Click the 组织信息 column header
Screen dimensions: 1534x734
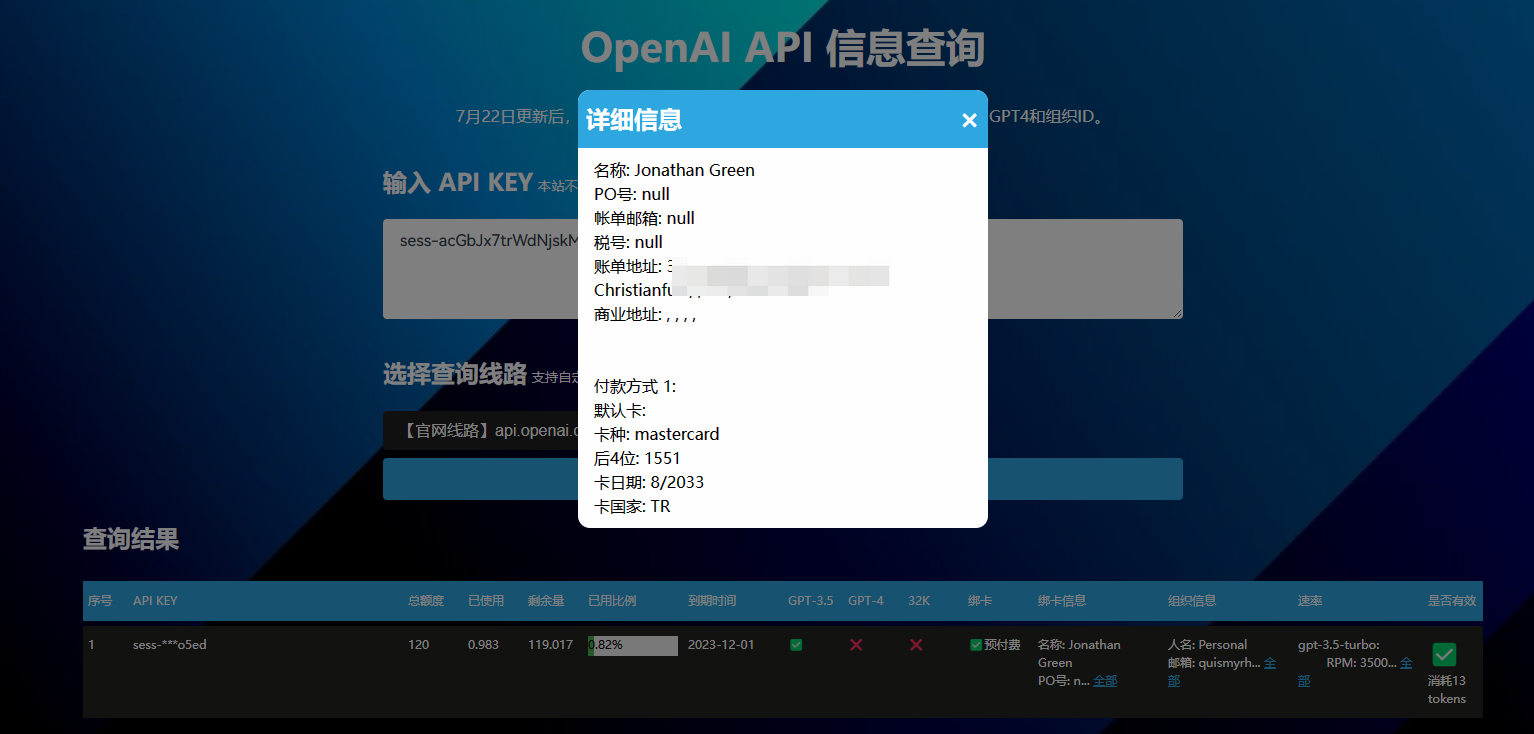[1192, 601]
